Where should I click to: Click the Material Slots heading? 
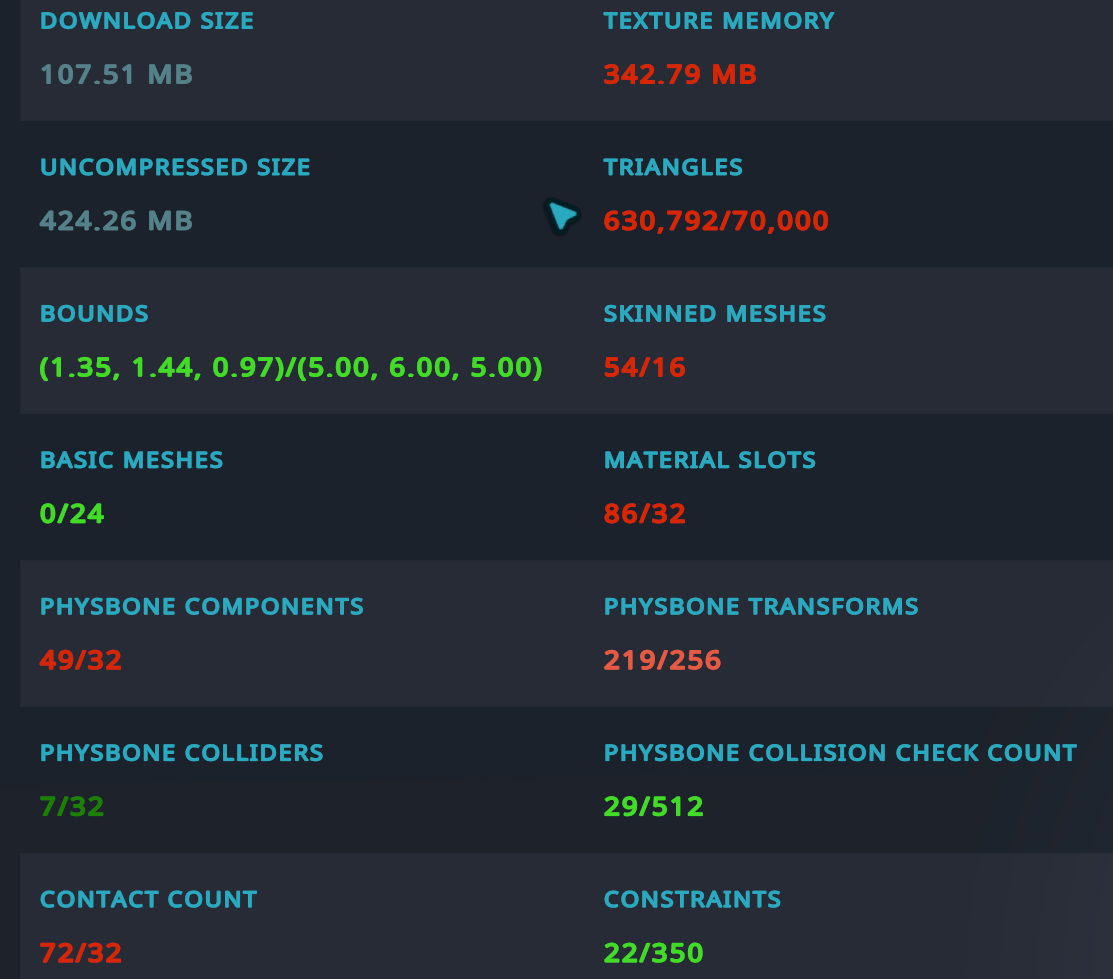[x=709, y=460]
